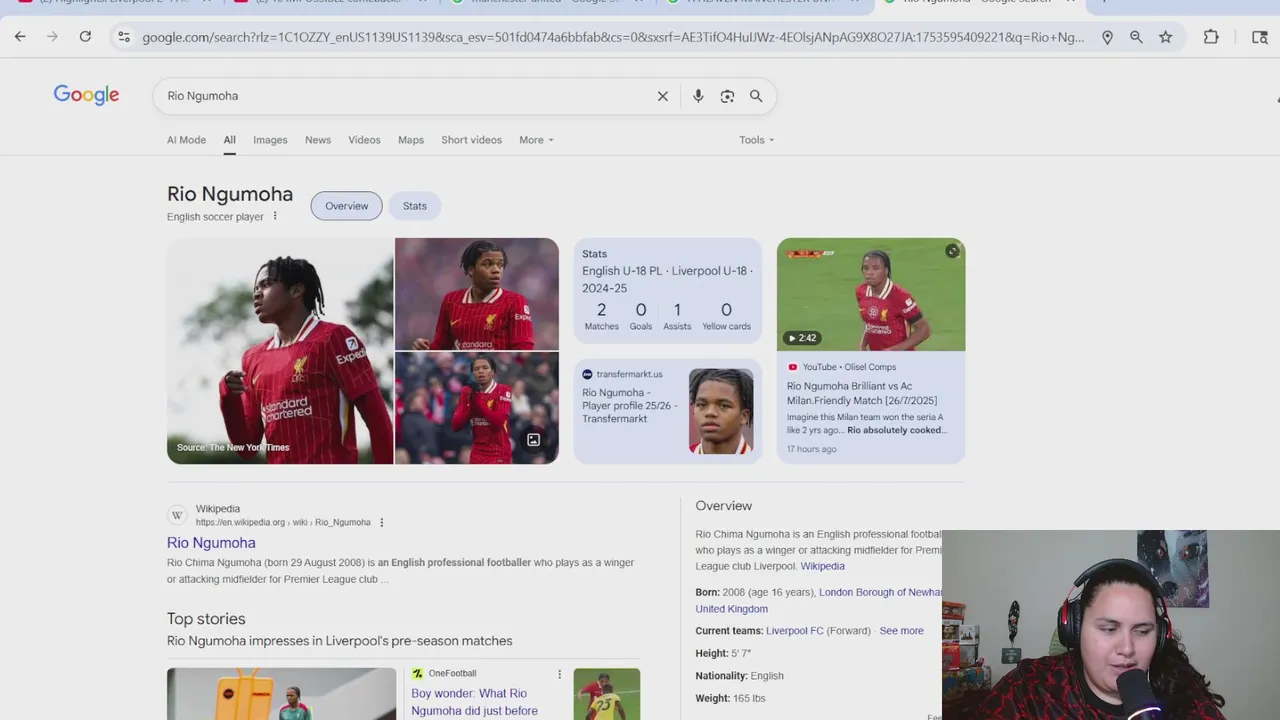Open the image gallery icon on photo
Image resolution: width=1280 pixels, height=720 pixels.
click(x=534, y=440)
